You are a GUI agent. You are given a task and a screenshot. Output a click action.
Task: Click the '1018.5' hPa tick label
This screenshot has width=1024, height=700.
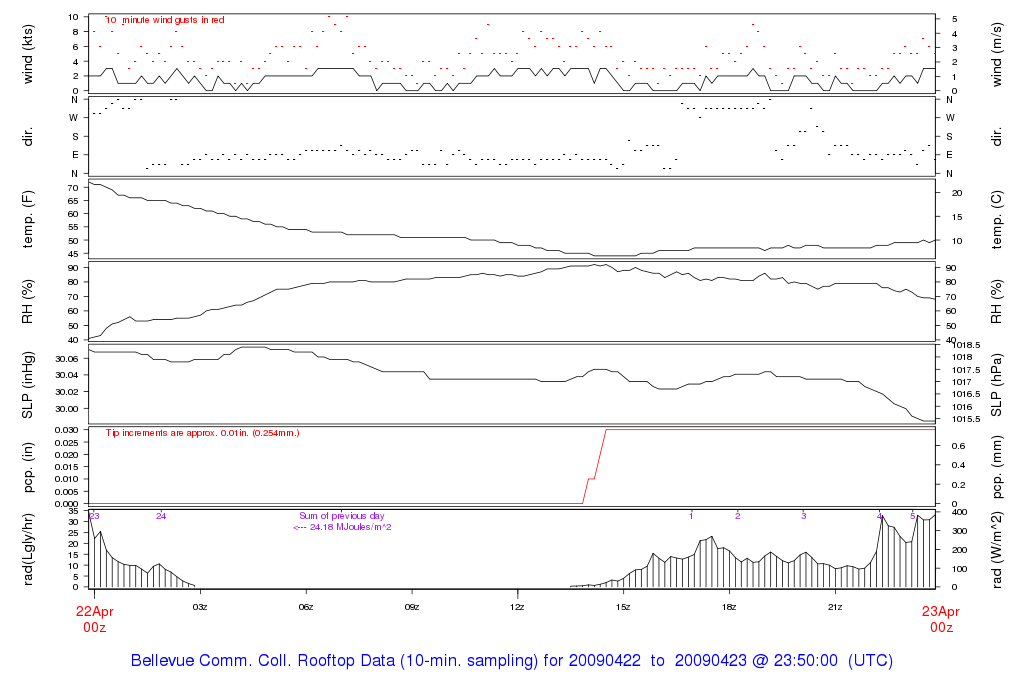point(967,345)
